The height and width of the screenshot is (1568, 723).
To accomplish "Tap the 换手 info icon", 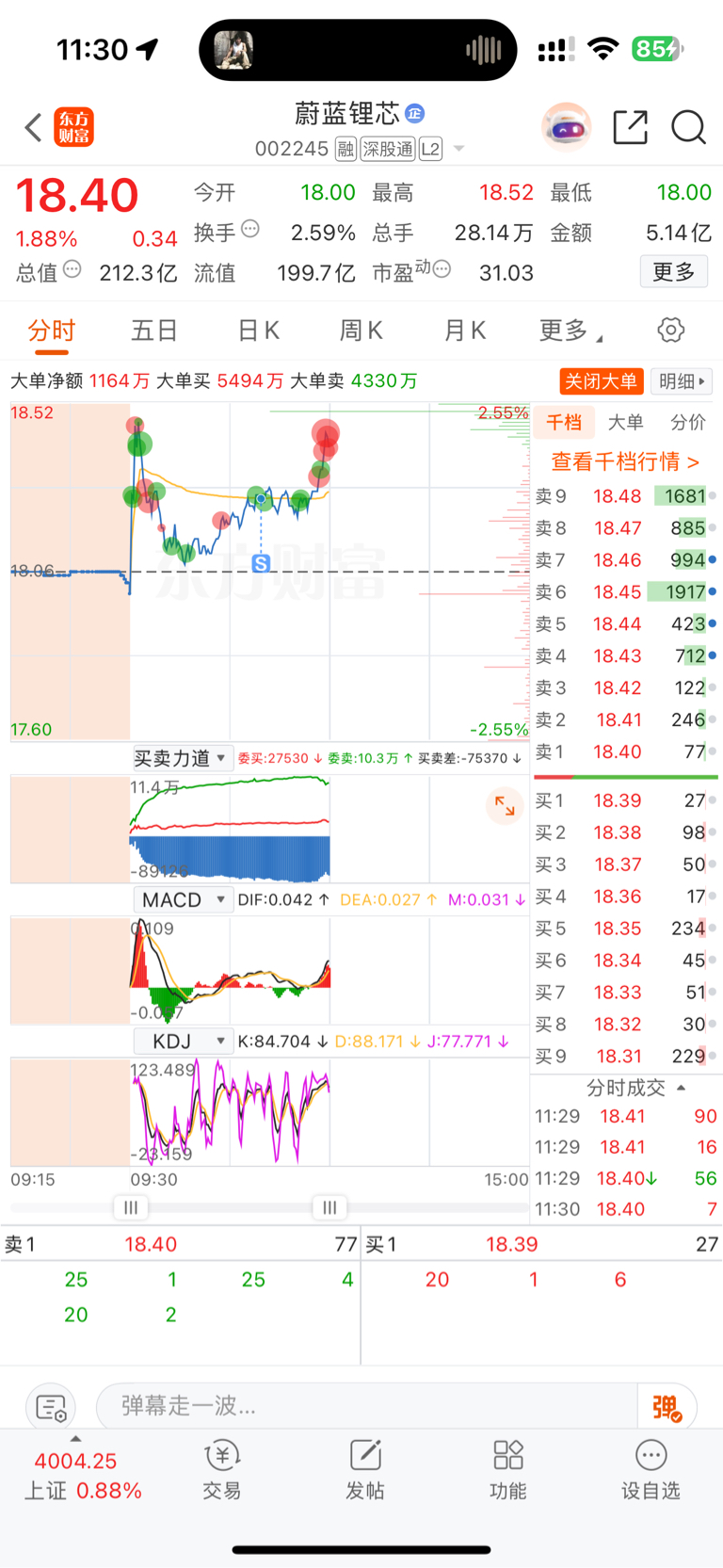I will click(x=249, y=229).
